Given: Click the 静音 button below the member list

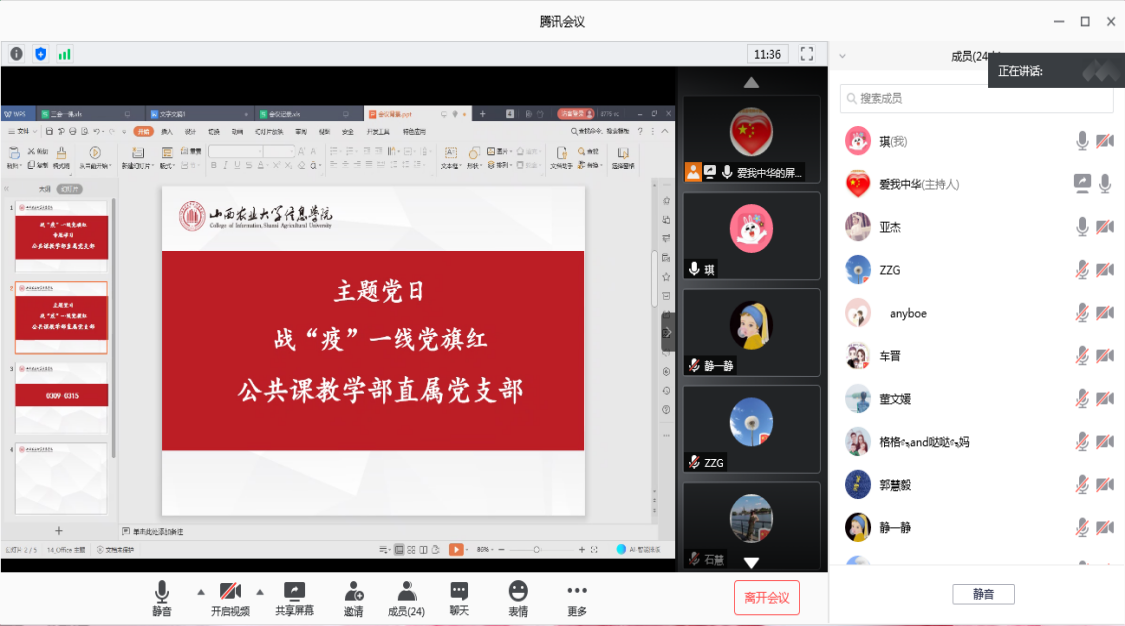Looking at the screenshot, I should click(984, 594).
